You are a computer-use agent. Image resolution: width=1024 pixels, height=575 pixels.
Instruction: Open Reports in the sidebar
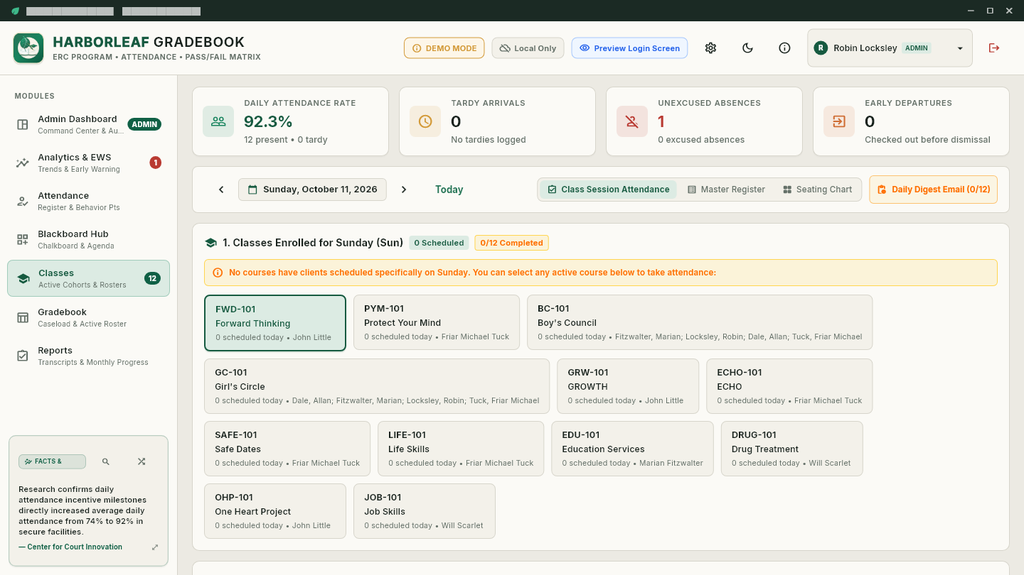[88, 356]
